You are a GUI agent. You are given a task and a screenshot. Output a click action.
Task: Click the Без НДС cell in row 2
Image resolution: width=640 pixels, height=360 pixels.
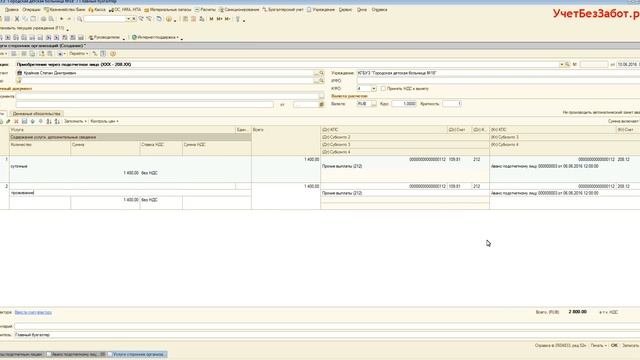pos(161,200)
